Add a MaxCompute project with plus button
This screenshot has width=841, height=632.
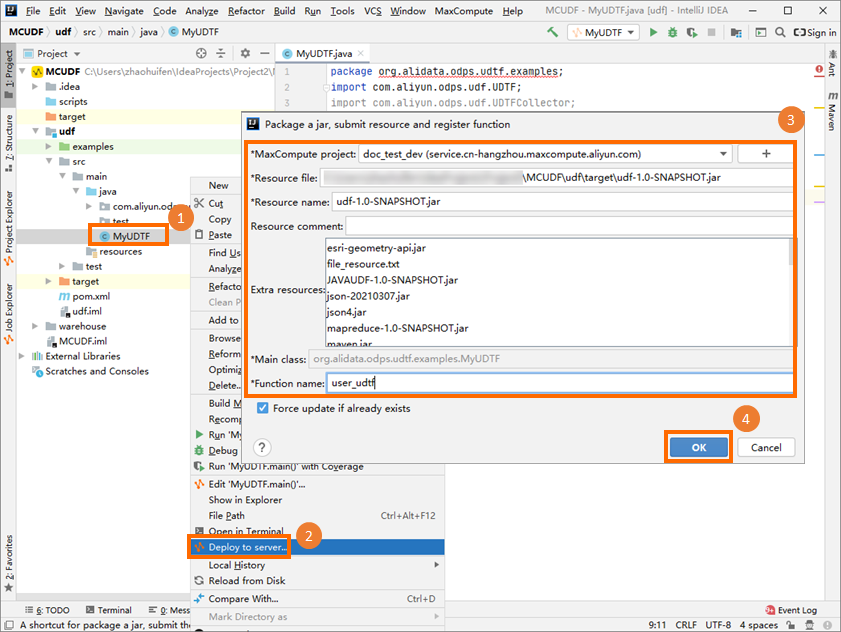pyautogui.click(x=766, y=154)
